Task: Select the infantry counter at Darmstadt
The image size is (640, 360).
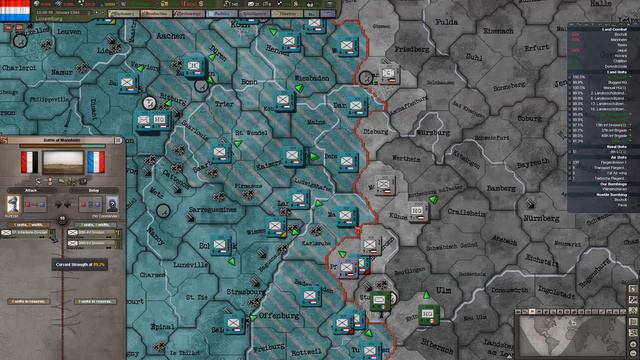Action: 357,106
